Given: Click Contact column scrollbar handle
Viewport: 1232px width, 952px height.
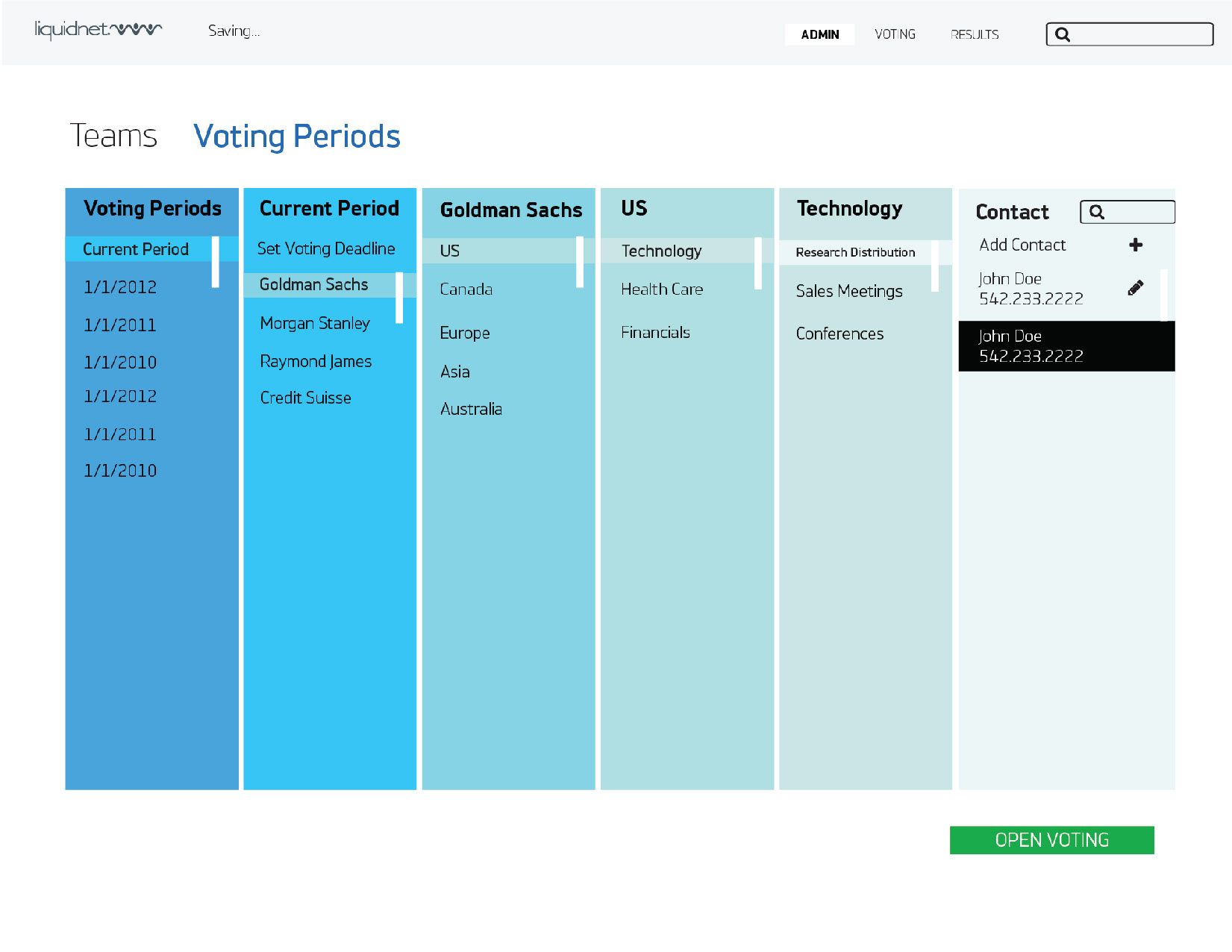Looking at the screenshot, I should point(1164,295).
